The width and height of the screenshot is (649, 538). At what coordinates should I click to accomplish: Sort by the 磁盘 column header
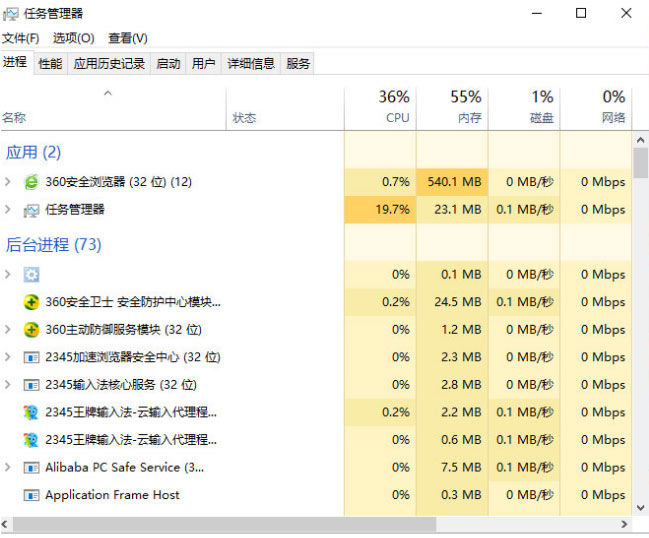[x=524, y=108]
